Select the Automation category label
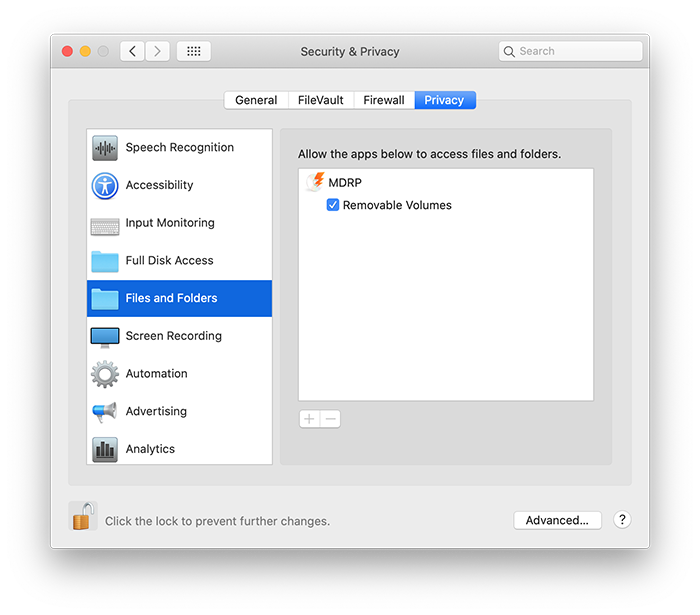700x615 pixels. click(x=157, y=374)
